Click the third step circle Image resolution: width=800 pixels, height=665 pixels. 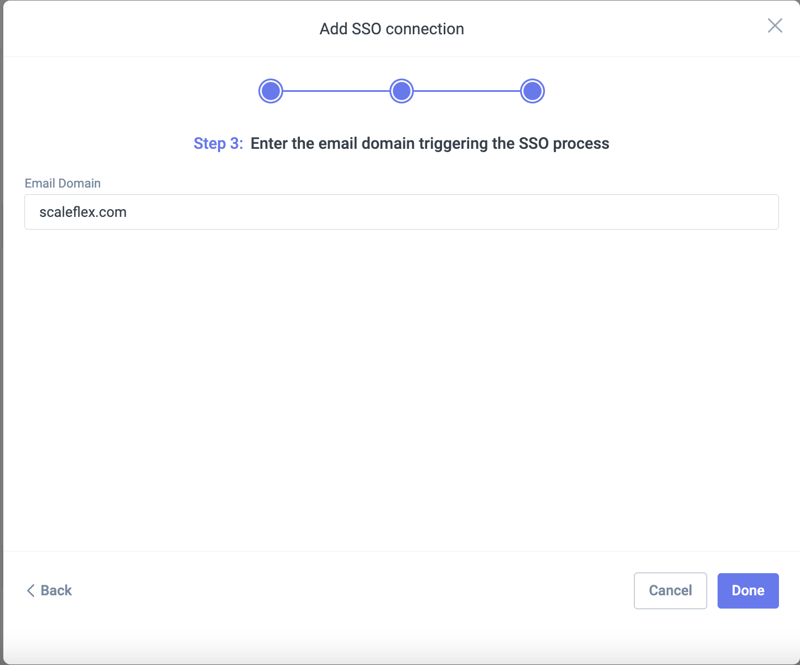[532, 91]
